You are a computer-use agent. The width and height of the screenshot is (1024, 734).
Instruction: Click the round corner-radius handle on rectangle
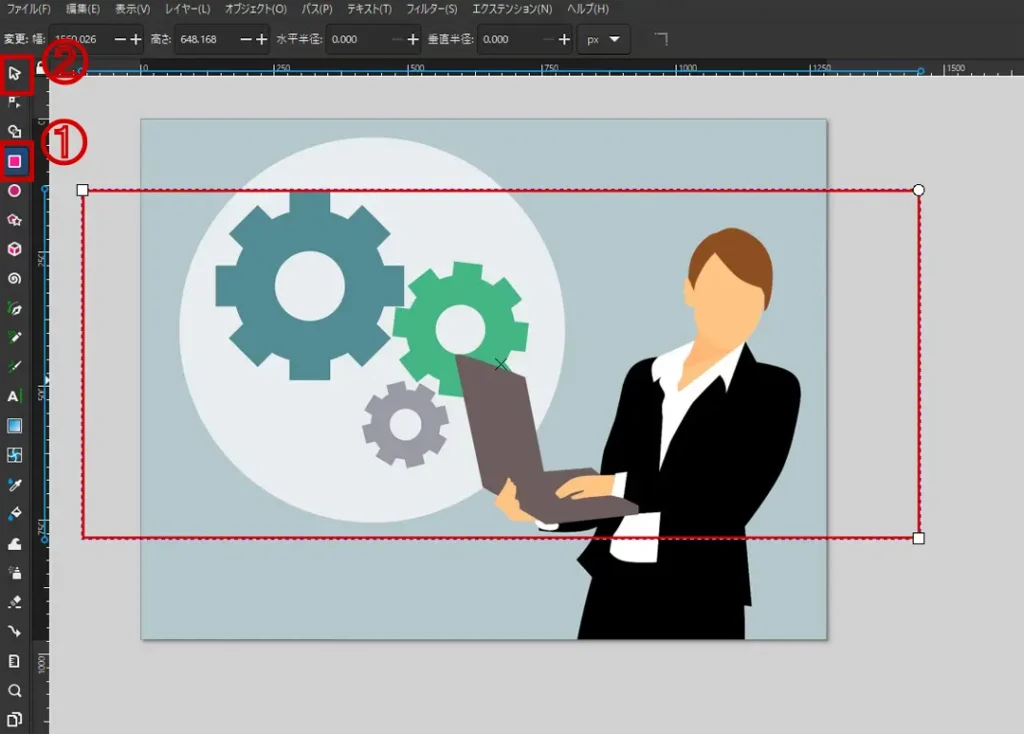click(x=919, y=190)
